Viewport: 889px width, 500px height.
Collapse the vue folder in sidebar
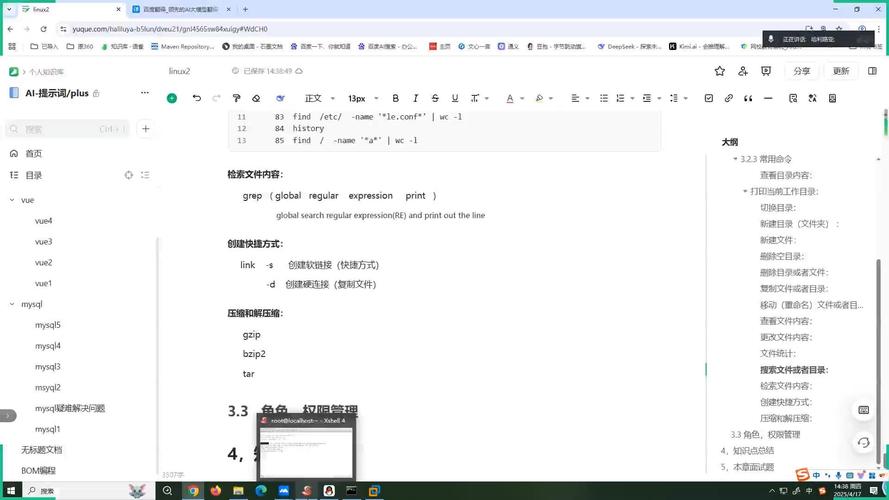(x=12, y=200)
